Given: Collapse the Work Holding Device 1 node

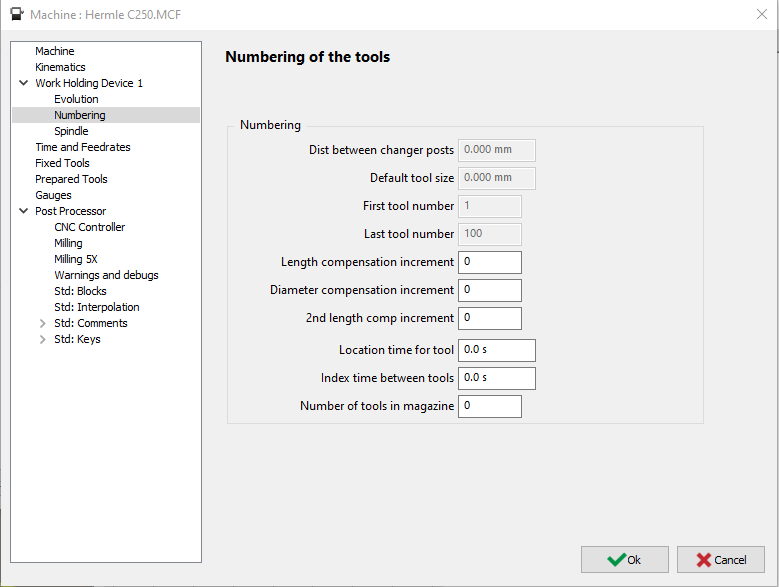Looking at the screenshot, I should click(x=23, y=83).
